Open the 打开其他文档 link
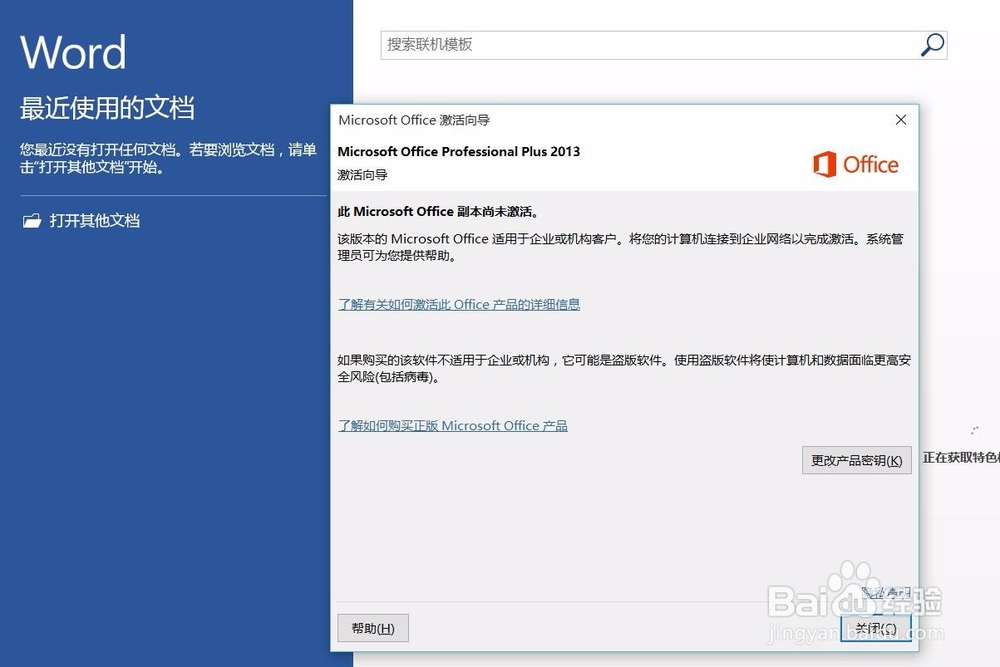 pos(94,221)
